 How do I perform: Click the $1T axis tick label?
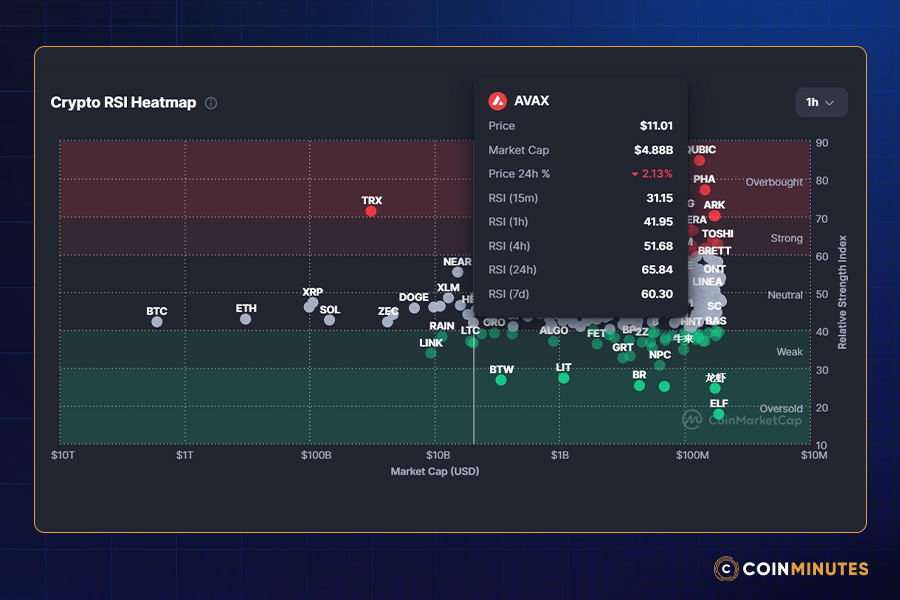(184, 455)
